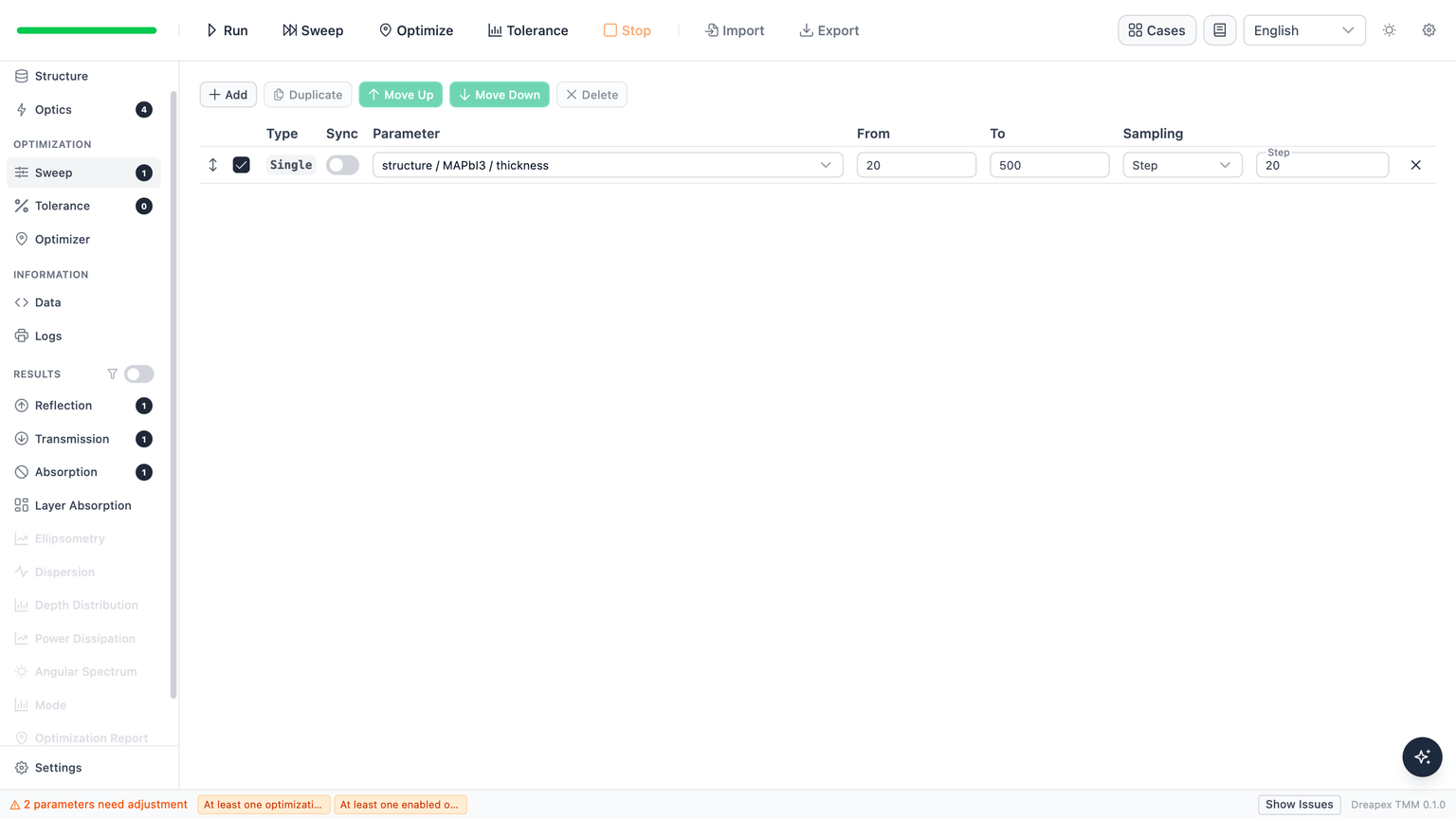Image resolution: width=1456 pixels, height=819 pixels.
Task: Click the Show Issues button
Action: 1299,804
